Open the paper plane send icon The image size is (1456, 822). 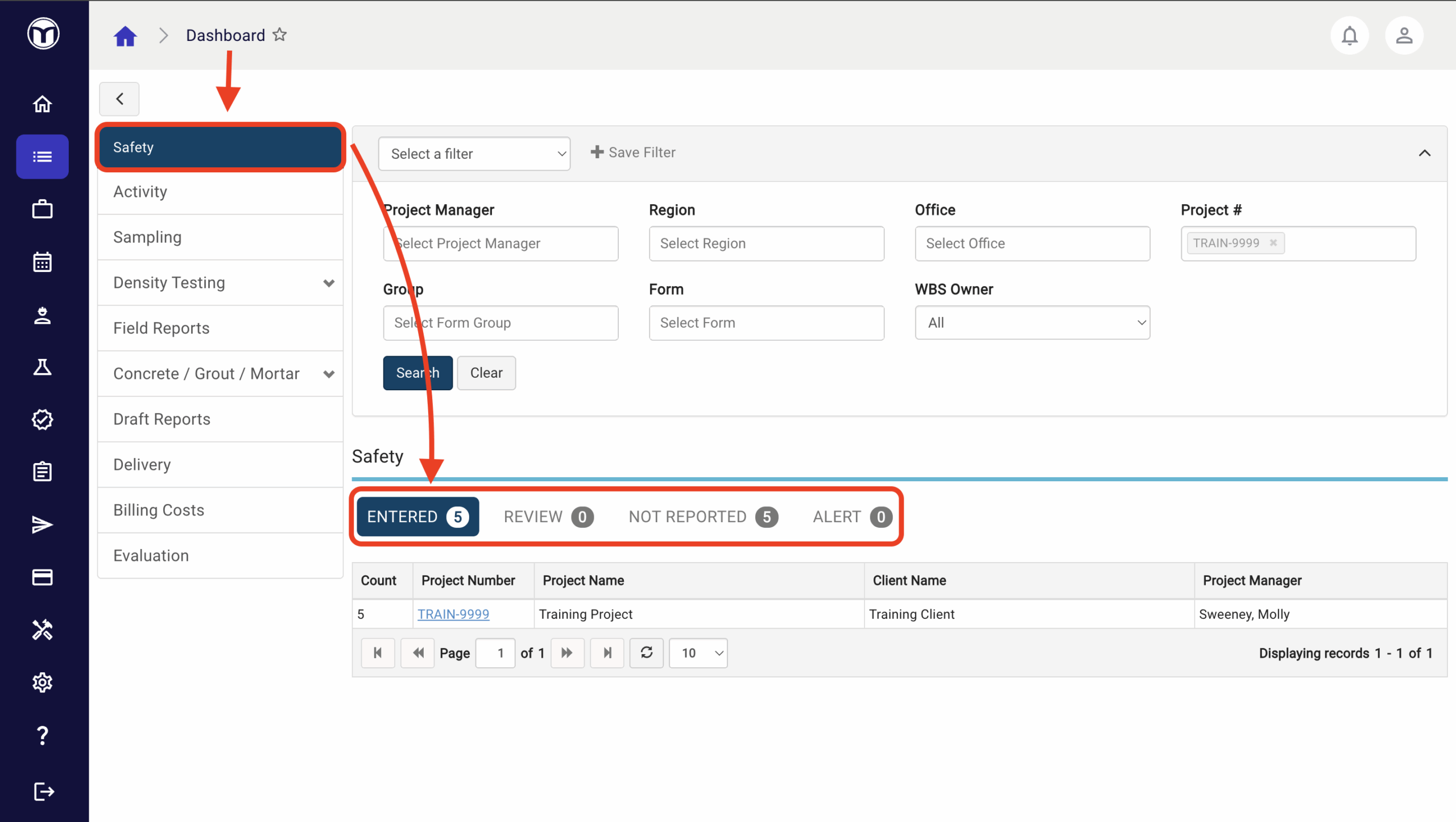click(42, 524)
